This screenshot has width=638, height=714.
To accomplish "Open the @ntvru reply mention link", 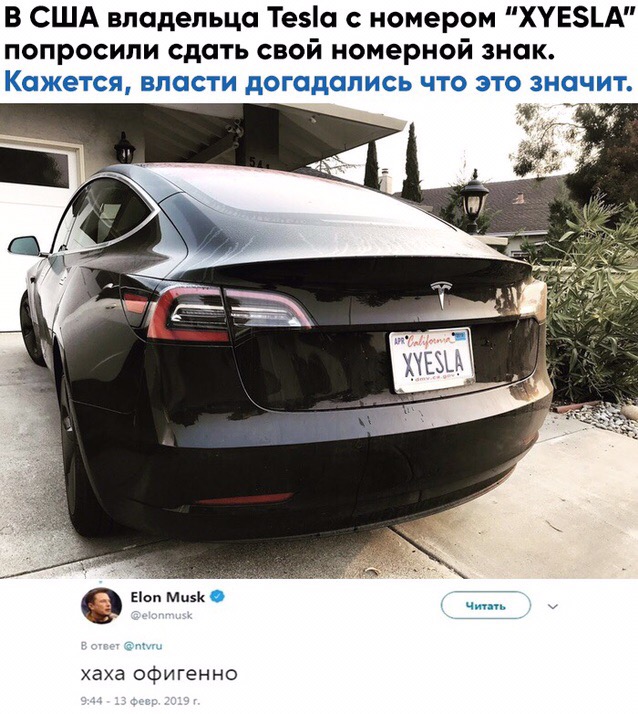I will (143, 645).
